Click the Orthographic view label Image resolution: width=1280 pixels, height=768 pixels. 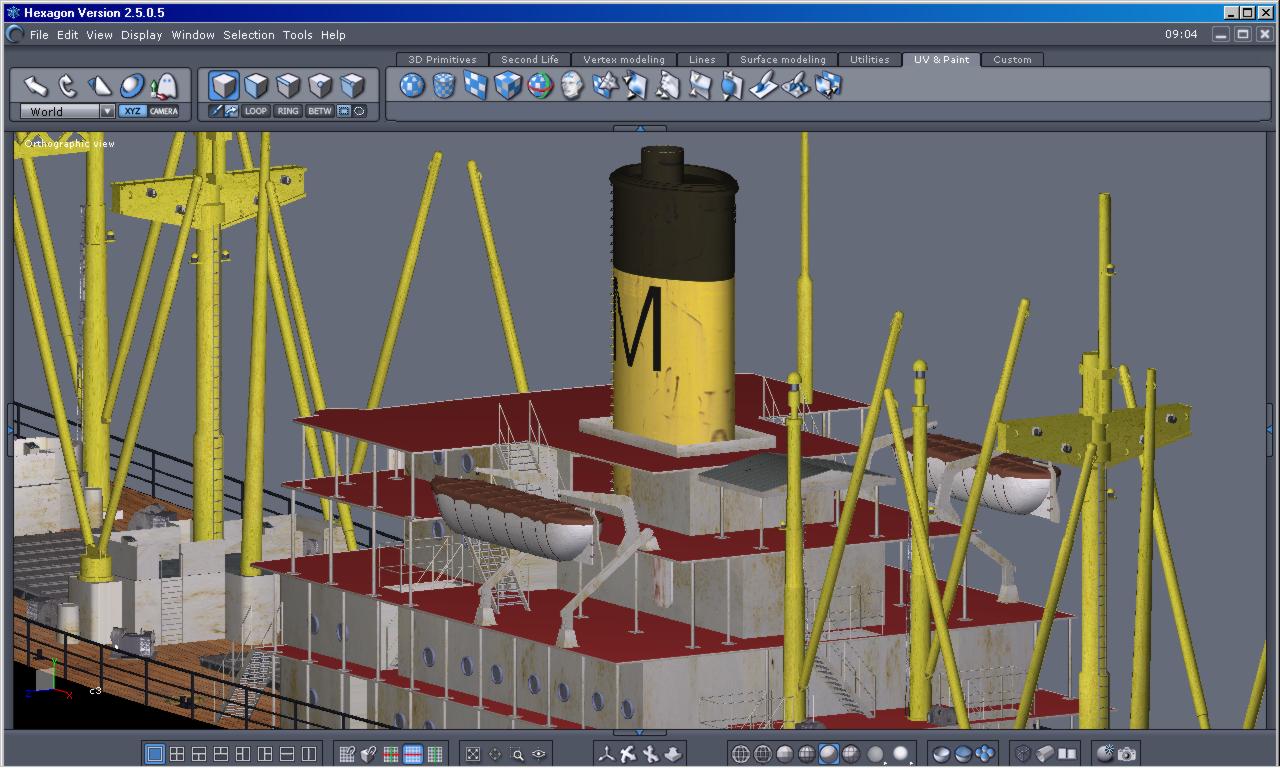(70, 144)
